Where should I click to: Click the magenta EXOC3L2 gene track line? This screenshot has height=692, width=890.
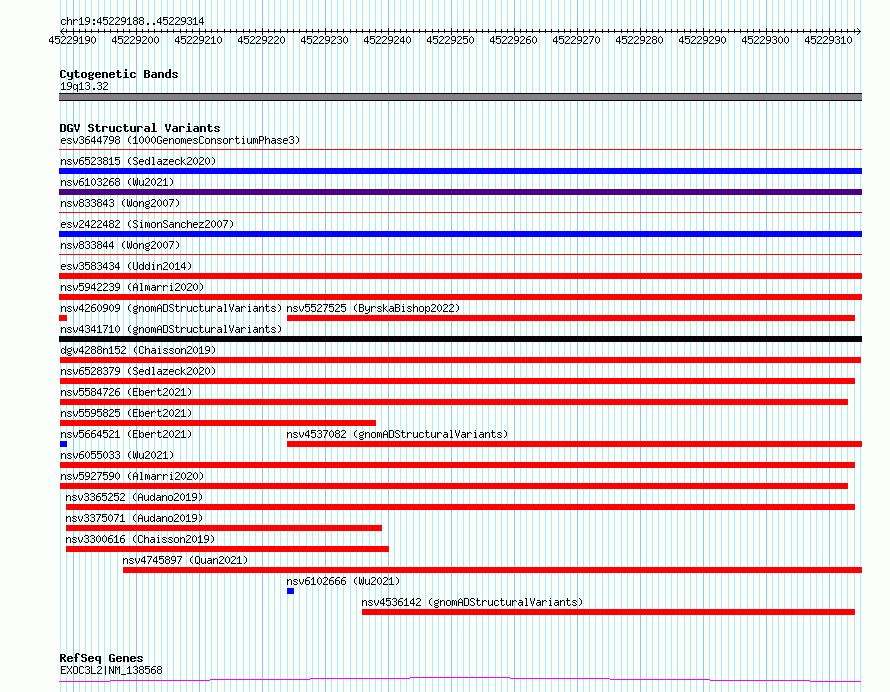click(460, 679)
